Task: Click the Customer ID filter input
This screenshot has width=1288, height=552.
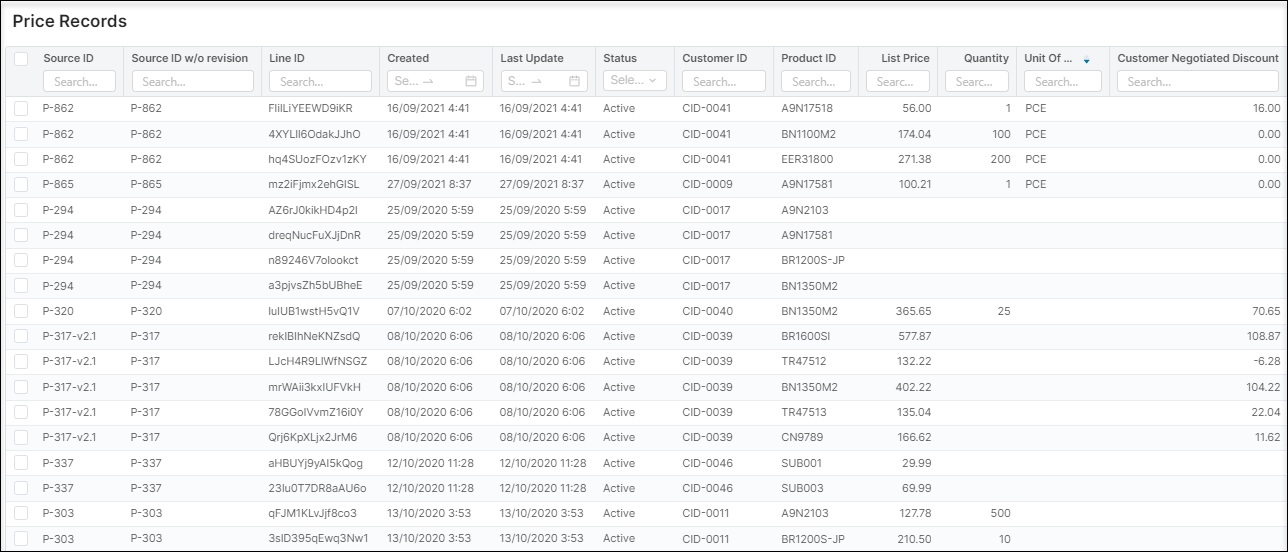Action: pos(723,82)
